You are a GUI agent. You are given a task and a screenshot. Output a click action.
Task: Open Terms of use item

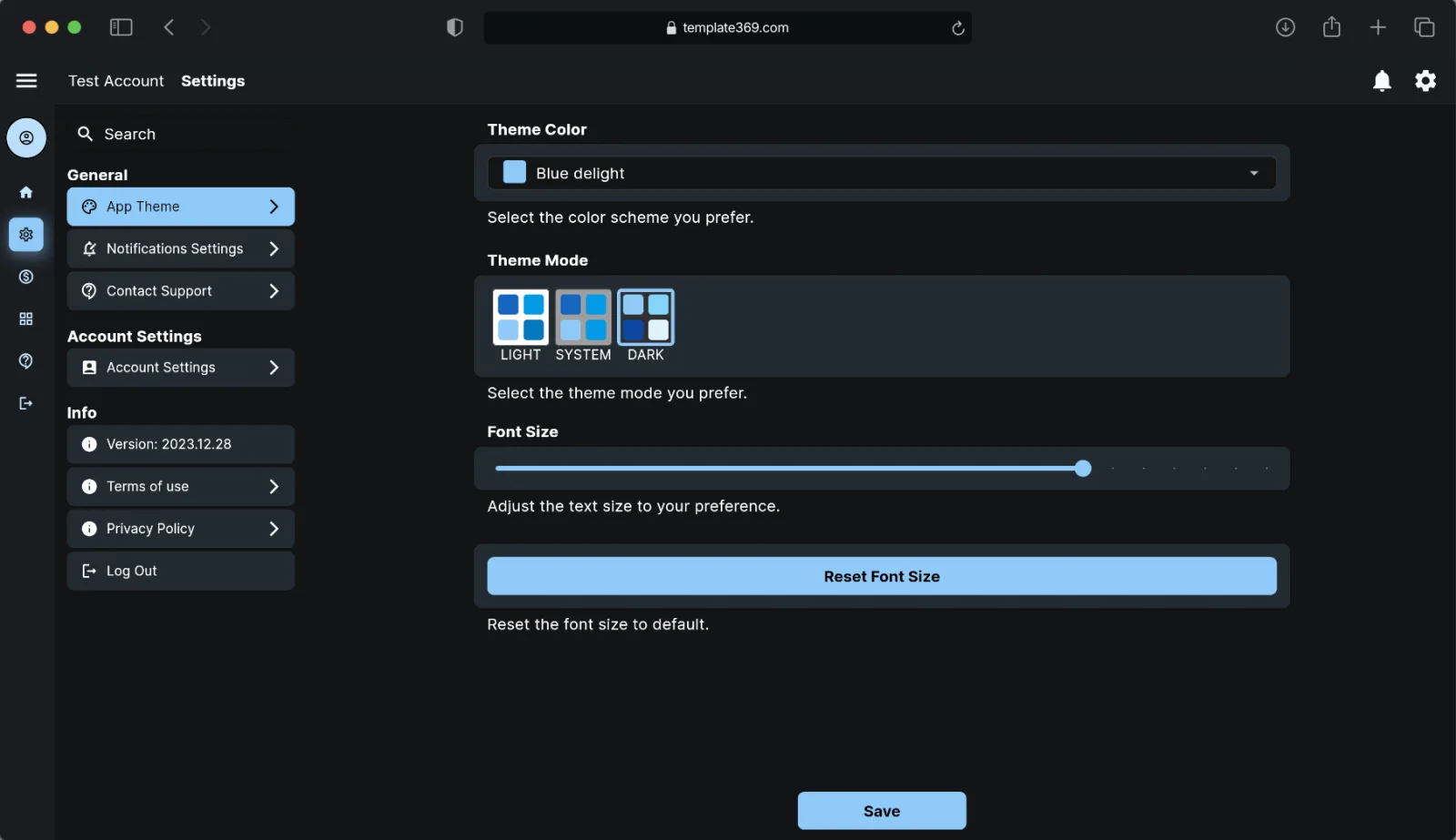click(x=180, y=487)
